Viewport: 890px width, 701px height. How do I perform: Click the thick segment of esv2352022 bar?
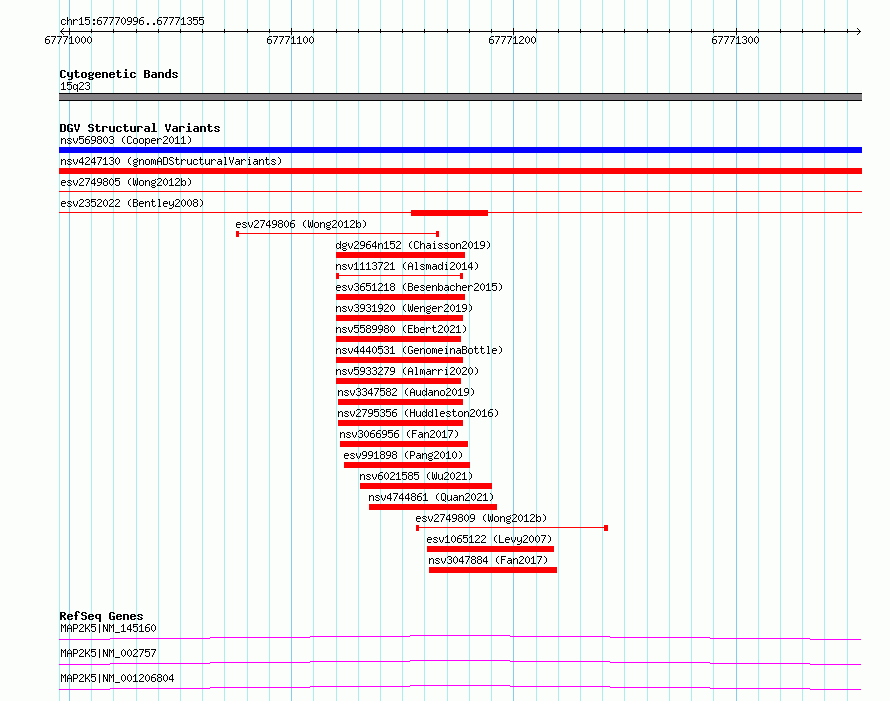point(450,213)
